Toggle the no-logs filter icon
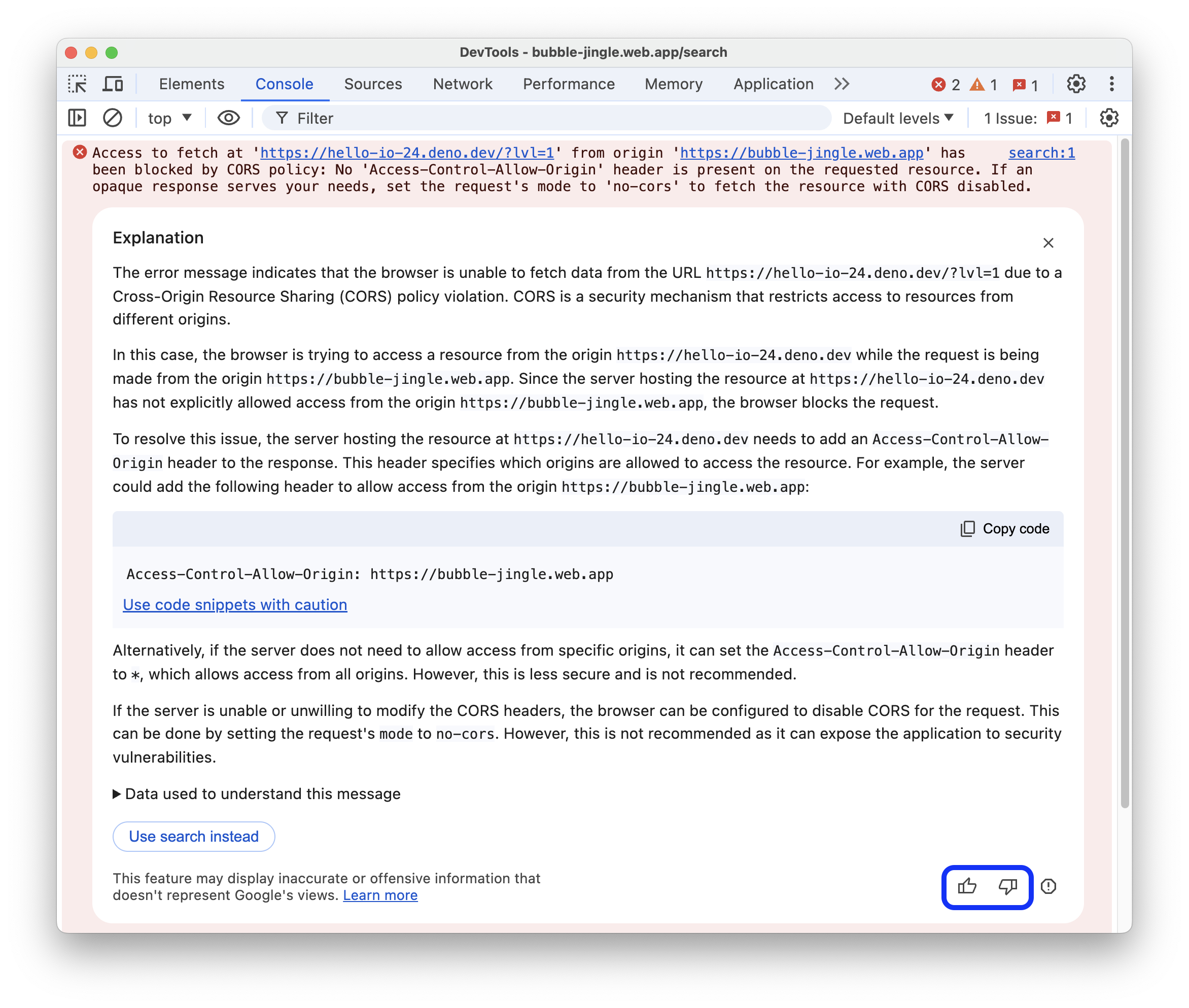This screenshot has width=1189, height=1008. 113,119
